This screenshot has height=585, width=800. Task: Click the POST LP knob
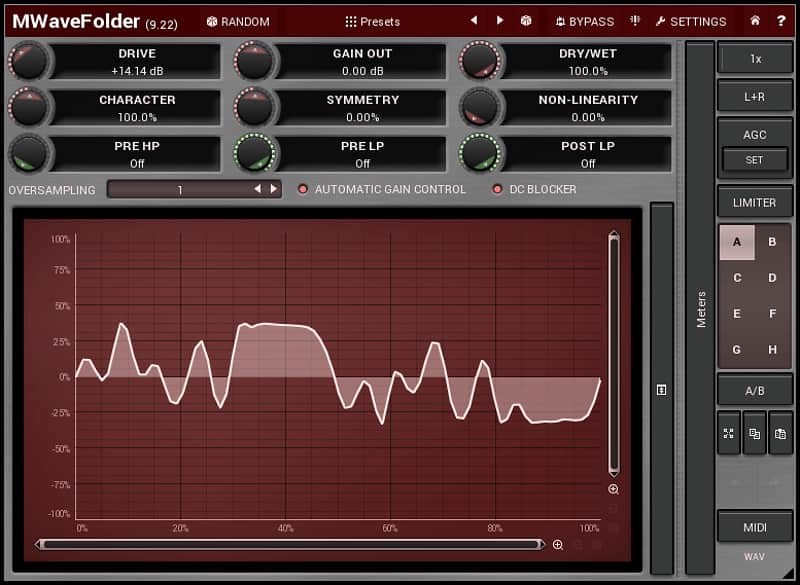click(480, 153)
